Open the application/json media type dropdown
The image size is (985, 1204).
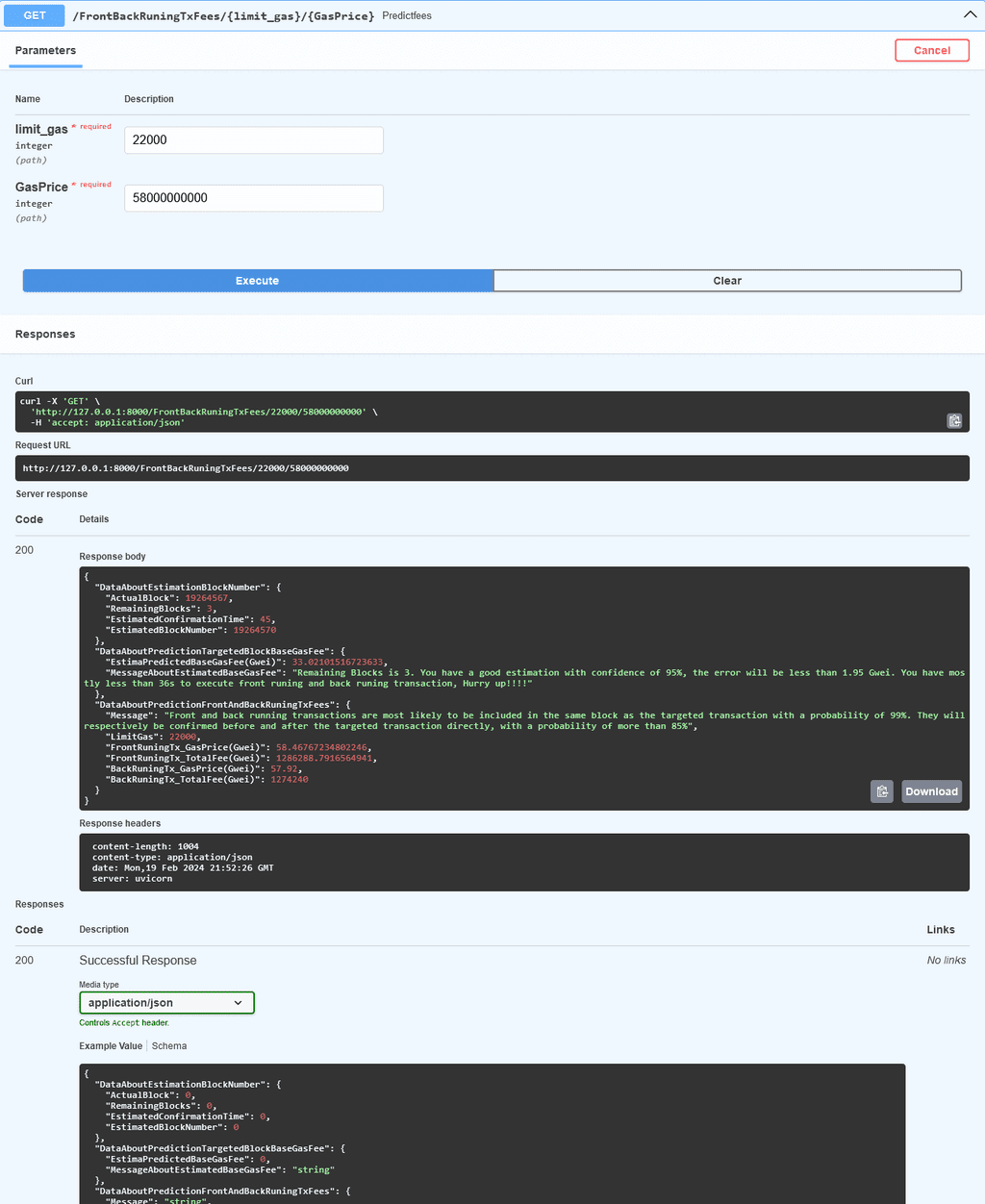[166, 1003]
